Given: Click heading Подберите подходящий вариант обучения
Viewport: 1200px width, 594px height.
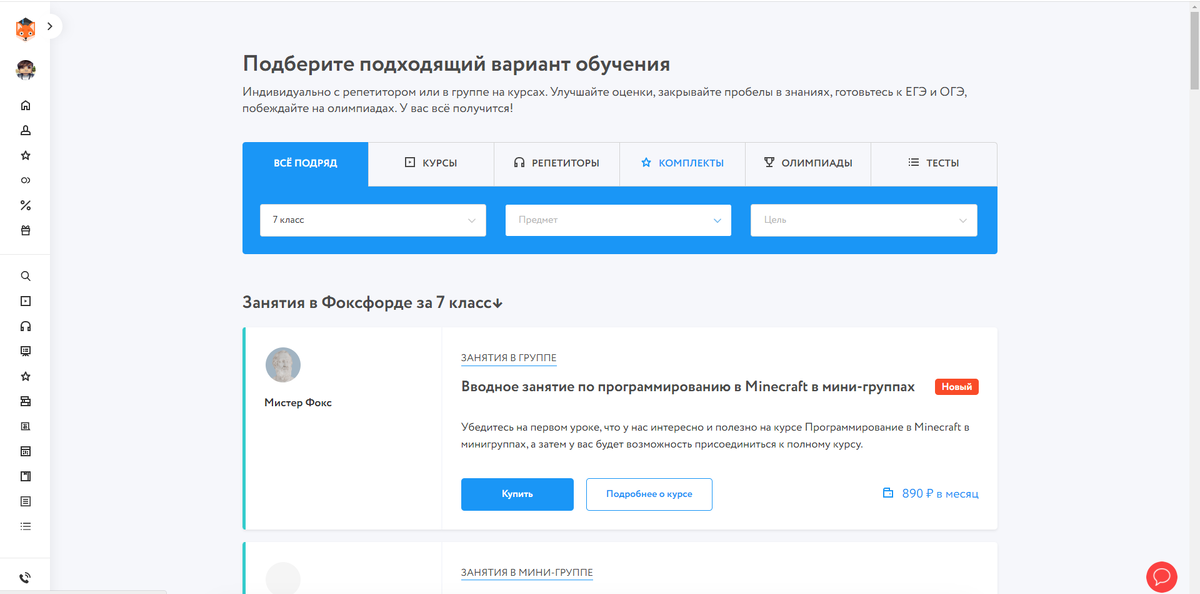Looking at the screenshot, I should (456, 65).
